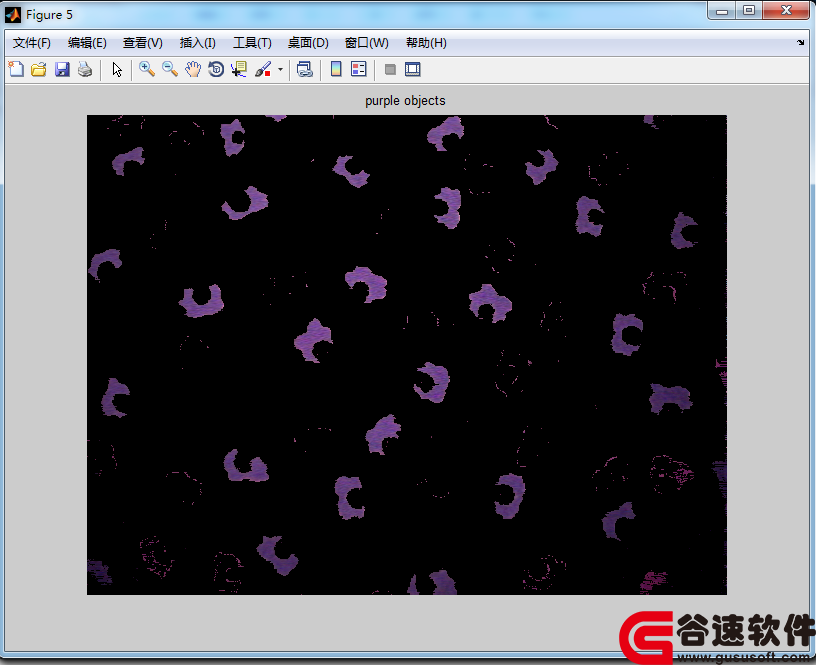The image size is (816, 665).
Task: Click the MATLAB logo in title bar
Action: [13, 15]
